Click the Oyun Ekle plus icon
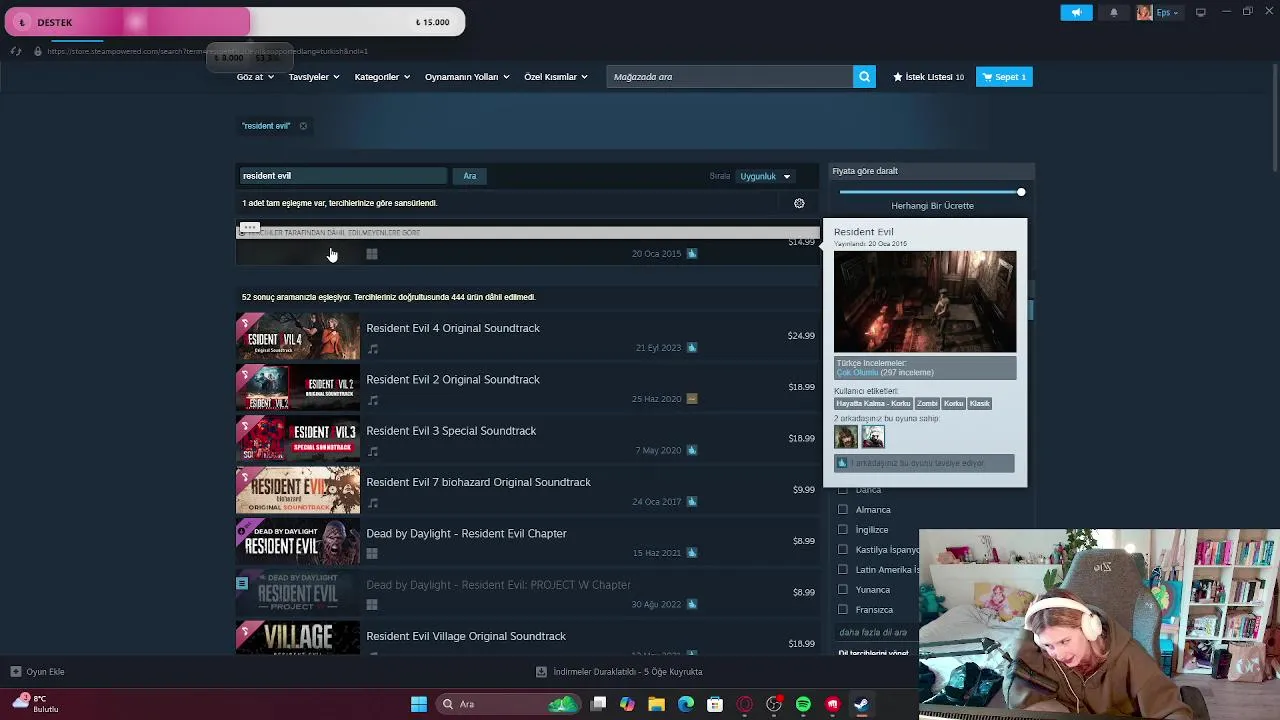The image size is (1280, 720). (x=15, y=672)
